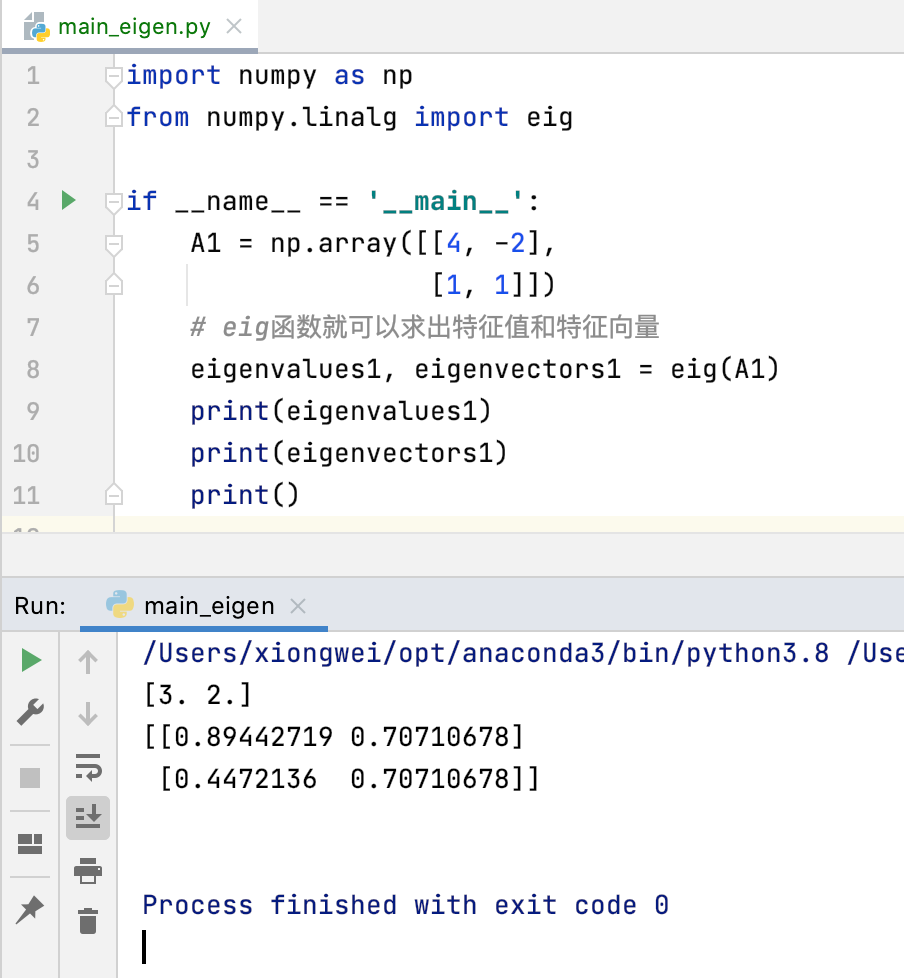Toggle soft-wrap in the console output

pyautogui.click(x=88, y=767)
